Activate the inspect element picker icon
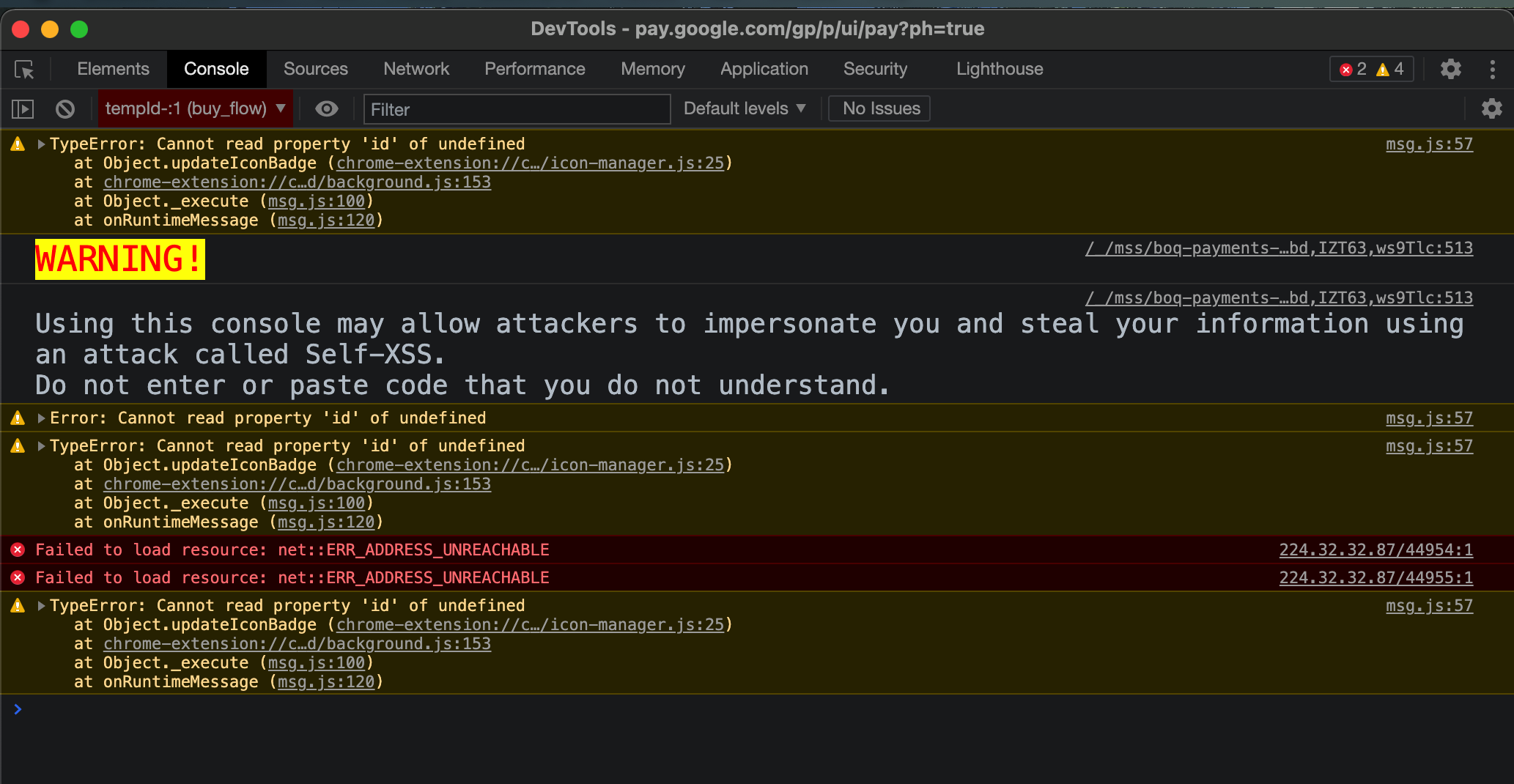1514x784 pixels. click(24, 70)
